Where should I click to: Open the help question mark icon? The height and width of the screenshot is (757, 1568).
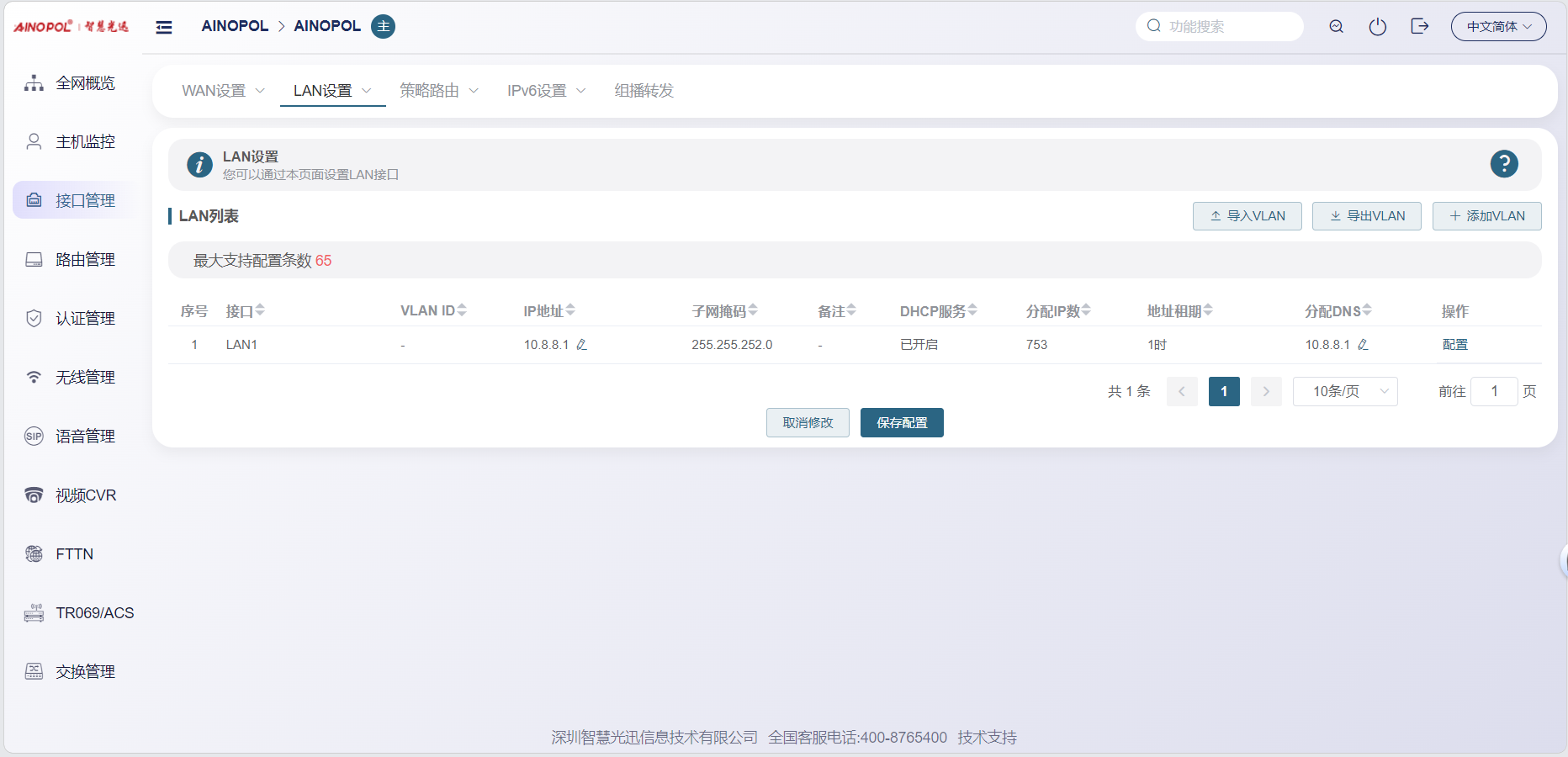[1503, 163]
